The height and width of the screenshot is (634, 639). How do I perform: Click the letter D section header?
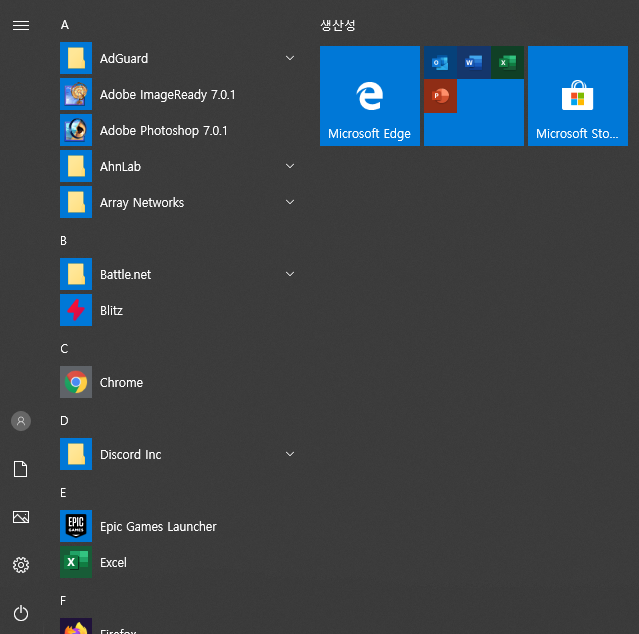pos(64,421)
